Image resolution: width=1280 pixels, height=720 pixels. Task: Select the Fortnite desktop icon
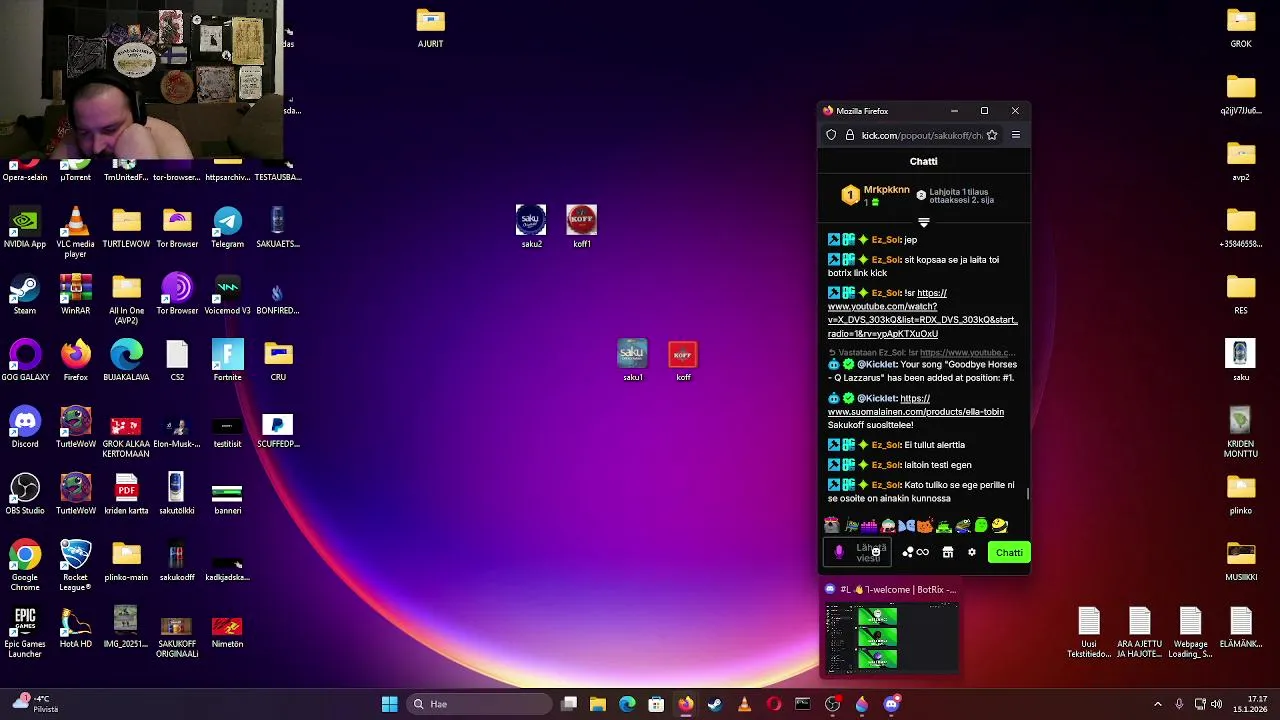point(227,361)
